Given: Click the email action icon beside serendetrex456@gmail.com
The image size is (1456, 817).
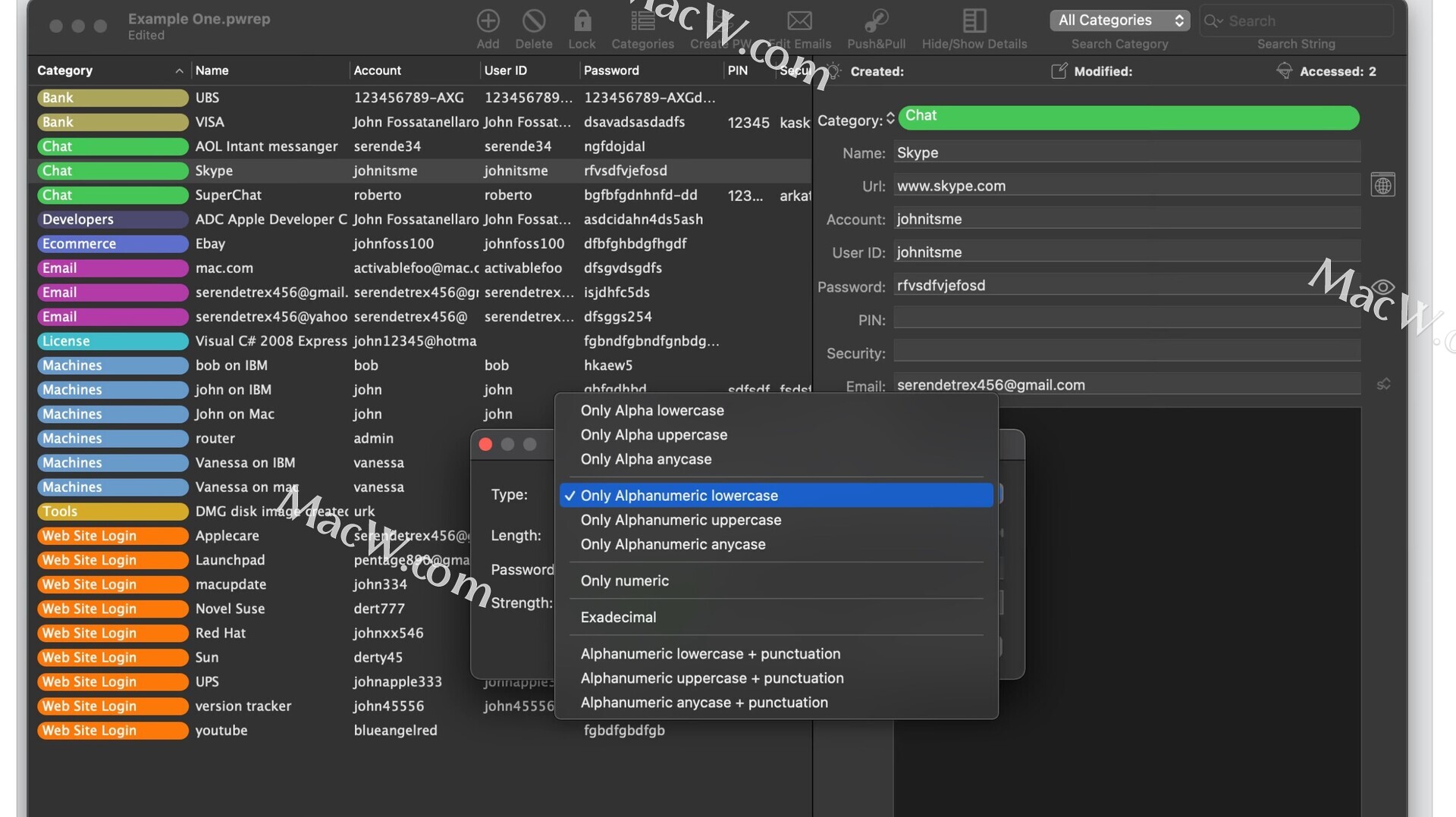Looking at the screenshot, I should click(x=1383, y=385).
